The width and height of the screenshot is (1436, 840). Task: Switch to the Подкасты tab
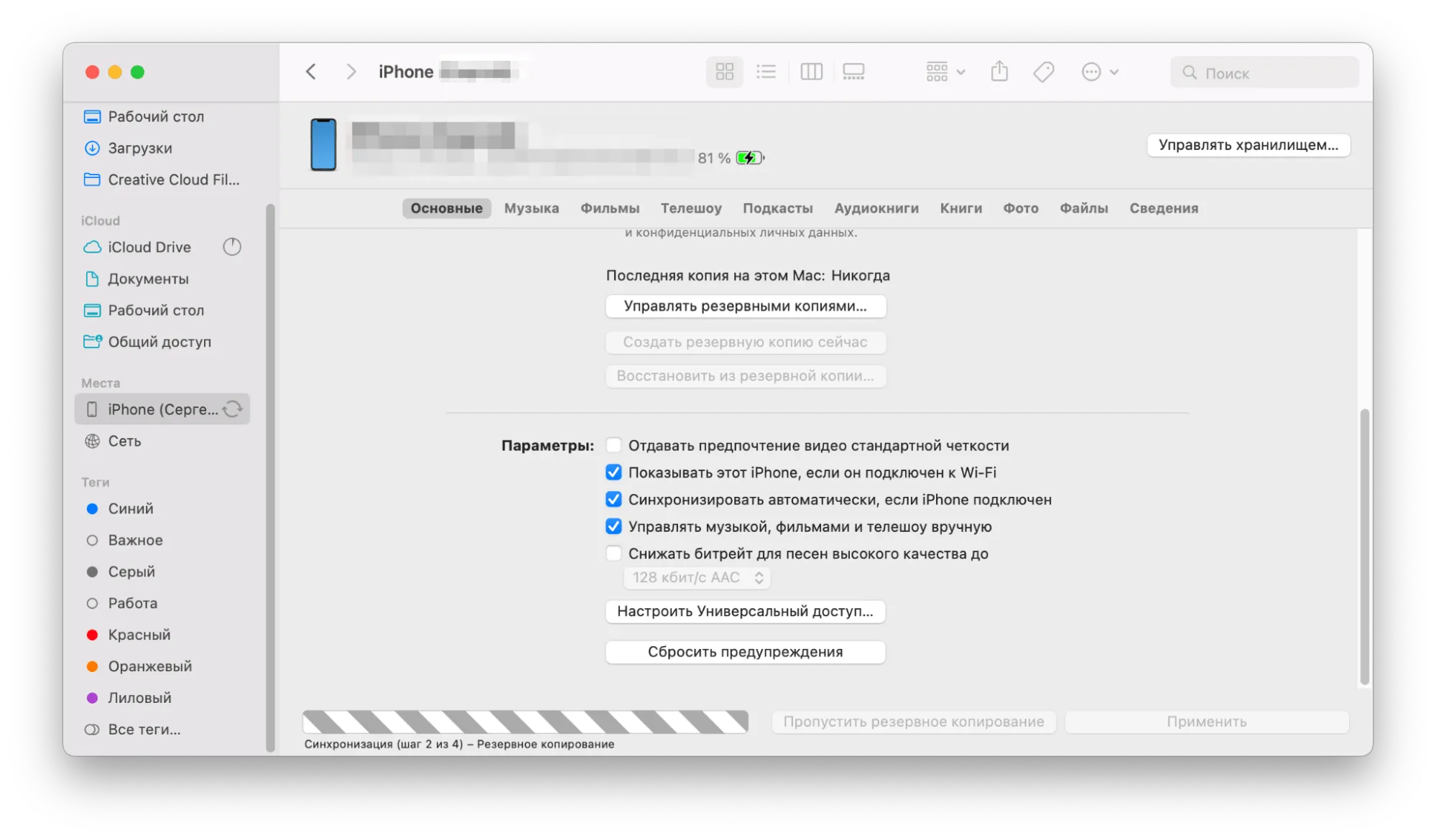(x=778, y=208)
